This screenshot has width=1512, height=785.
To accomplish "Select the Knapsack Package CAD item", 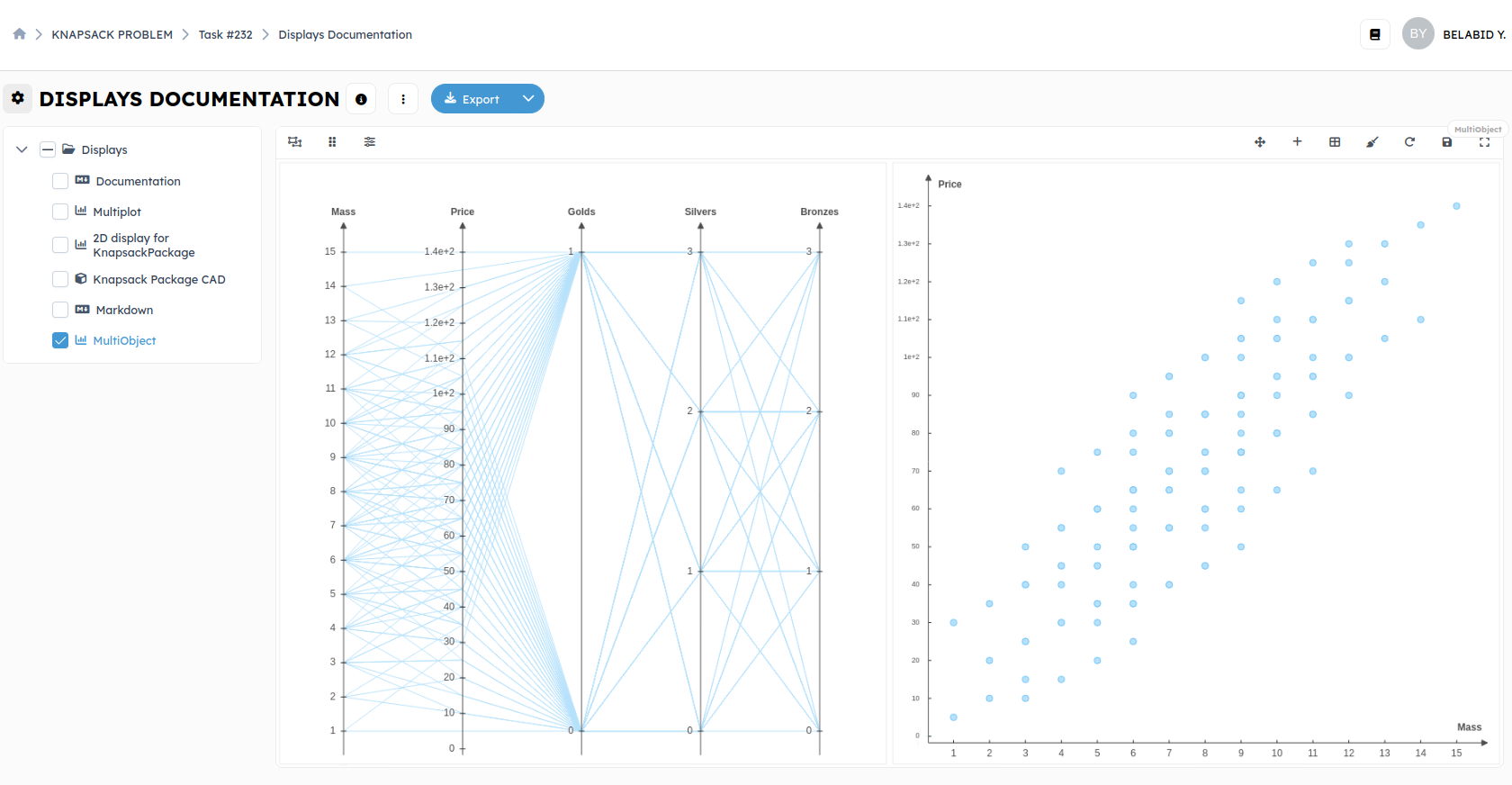I will click(158, 279).
